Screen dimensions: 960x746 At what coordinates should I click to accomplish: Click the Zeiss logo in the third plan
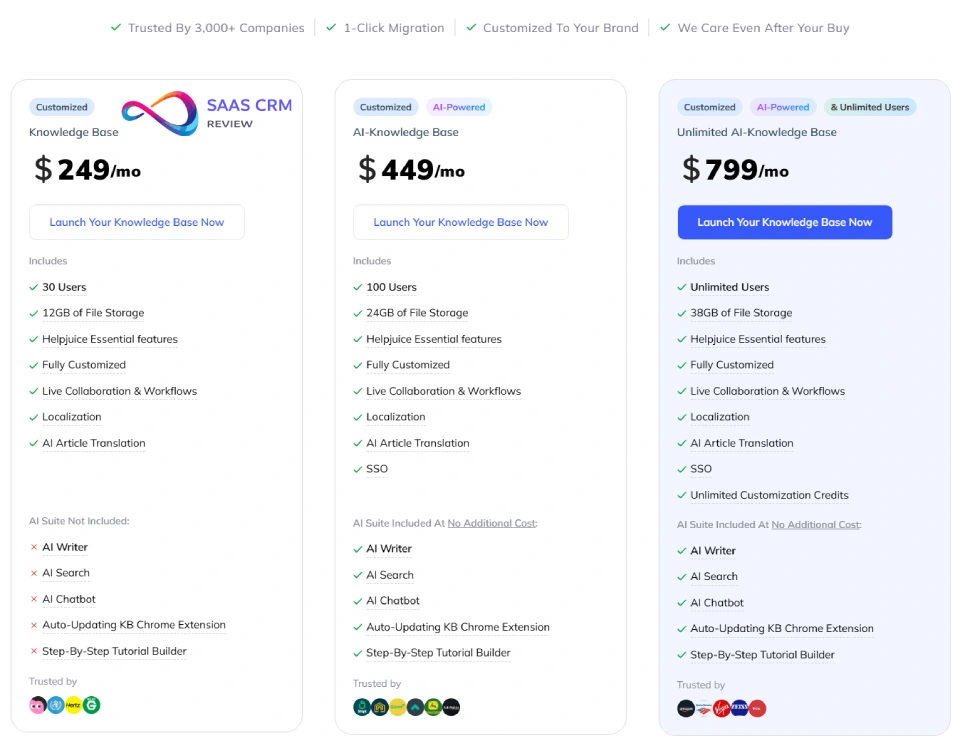click(x=740, y=709)
